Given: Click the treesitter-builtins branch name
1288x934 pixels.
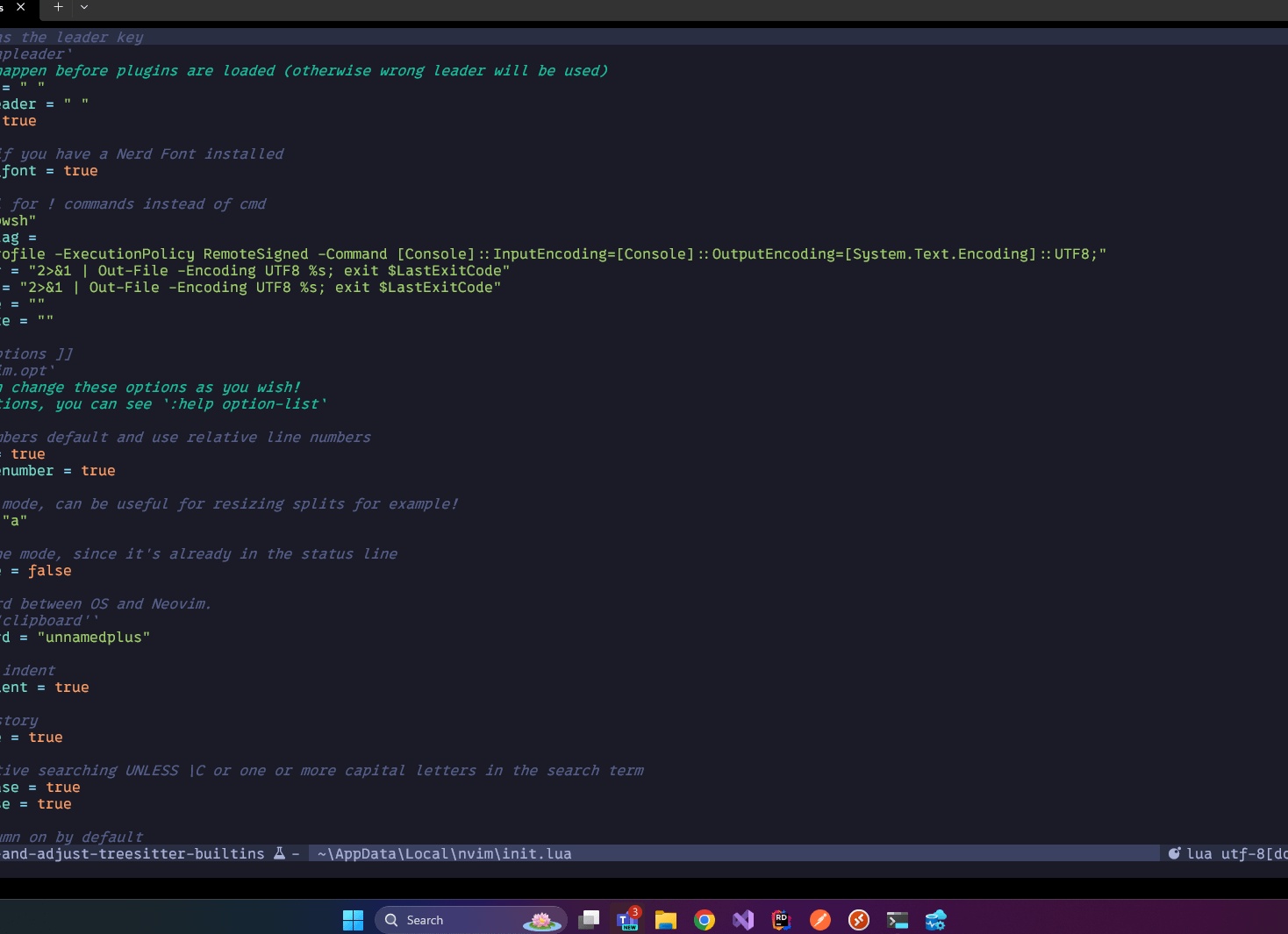Looking at the screenshot, I should coord(132,853).
